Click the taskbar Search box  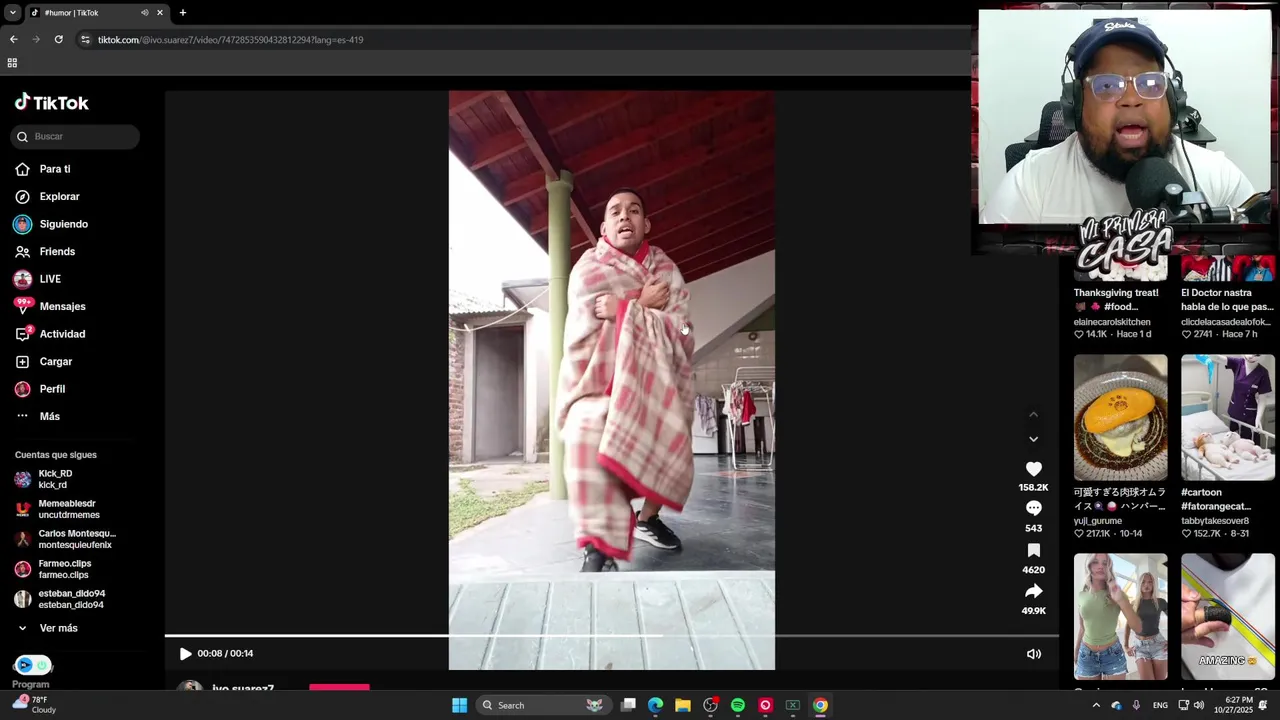pos(544,705)
